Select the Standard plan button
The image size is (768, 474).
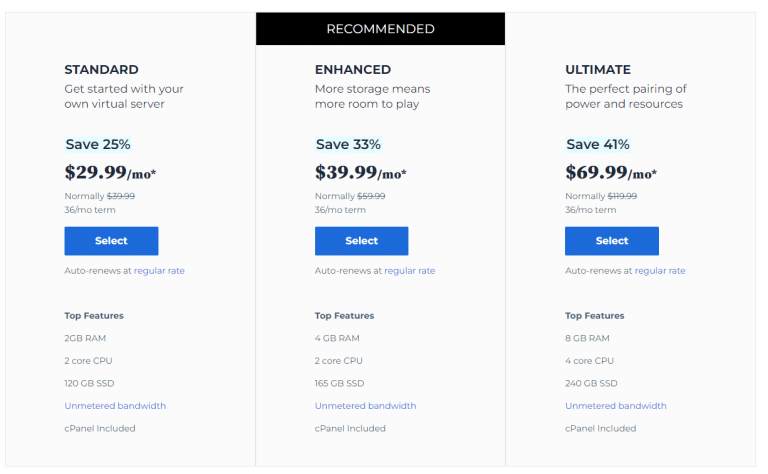pos(111,241)
